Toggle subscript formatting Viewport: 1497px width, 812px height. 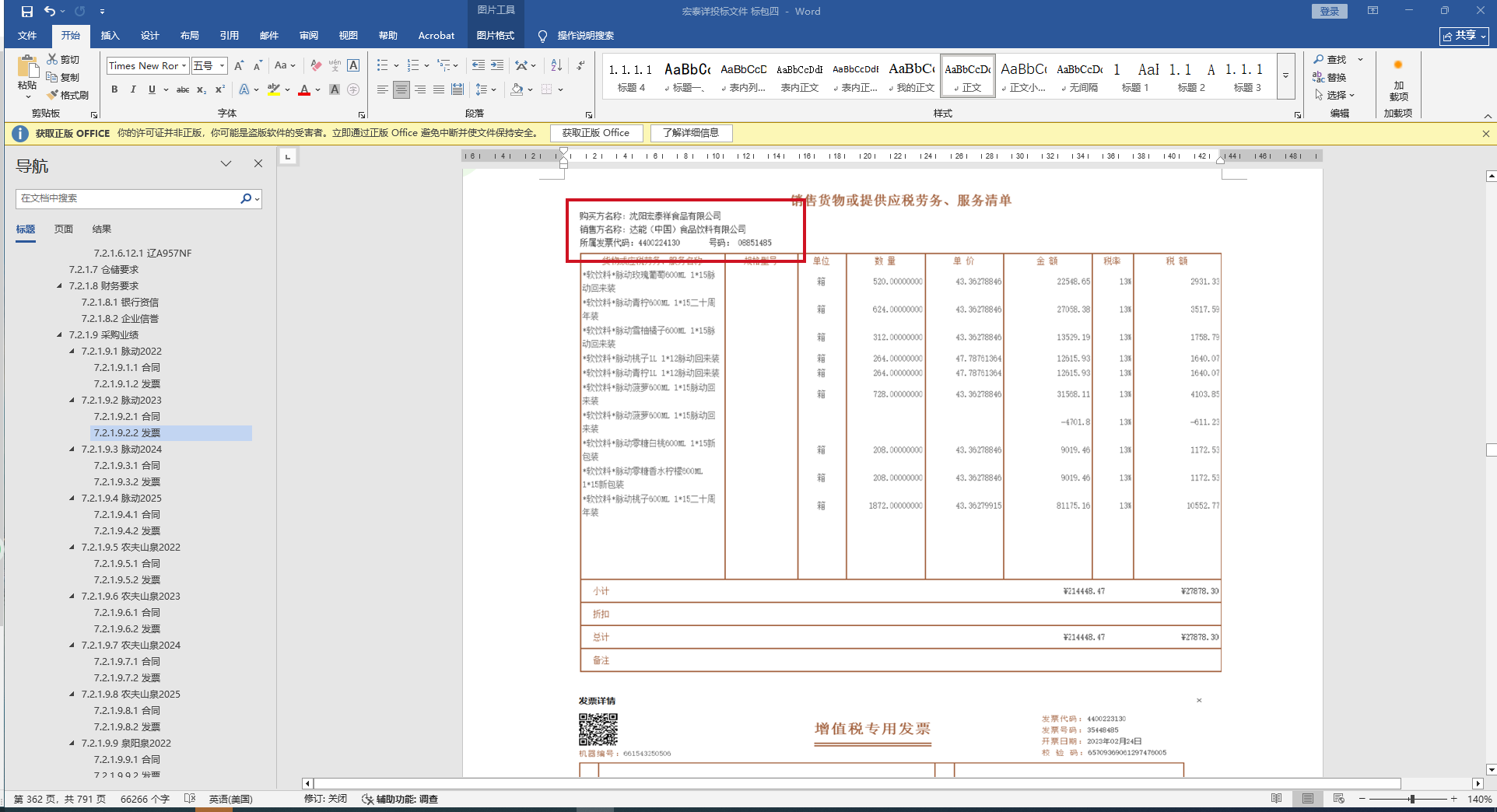click(202, 89)
